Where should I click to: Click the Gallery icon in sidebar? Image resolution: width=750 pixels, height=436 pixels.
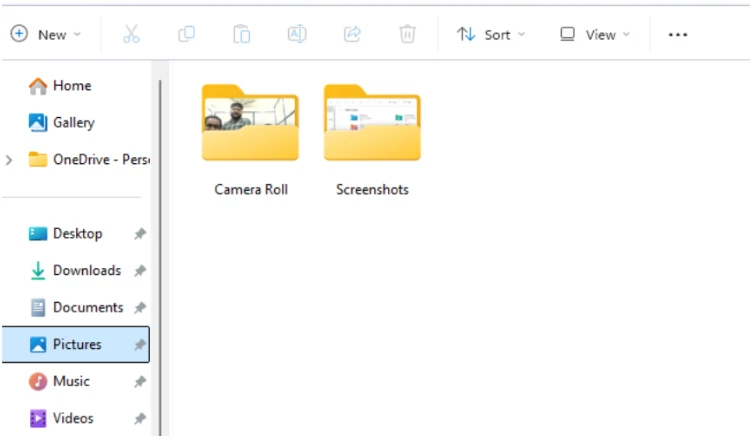(38, 122)
